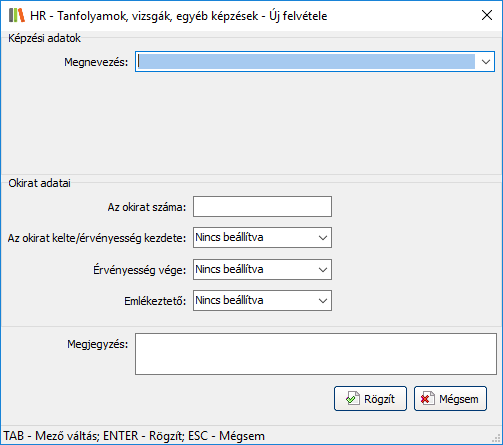Click the green checkmark icon on Rögzít
The image size is (503, 445).
click(x=353, y=398)
